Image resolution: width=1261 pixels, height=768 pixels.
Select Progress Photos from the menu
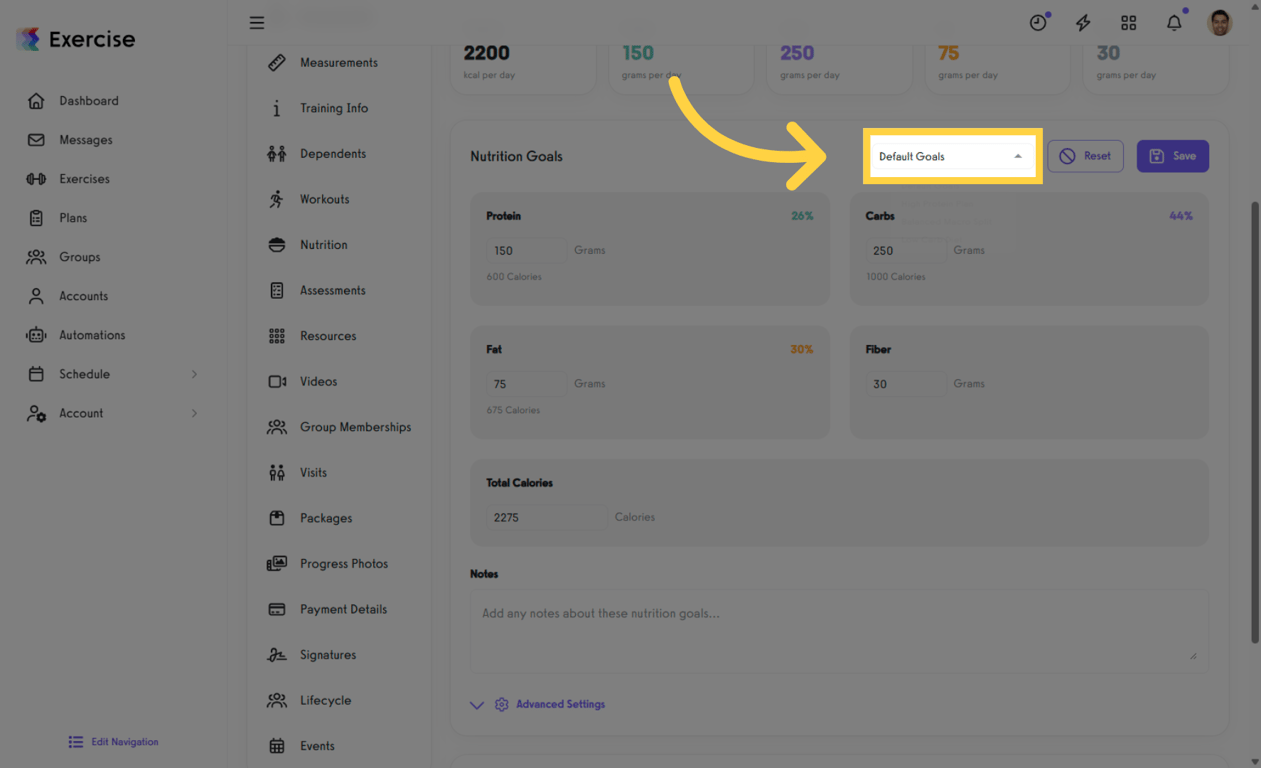(343, 564)
